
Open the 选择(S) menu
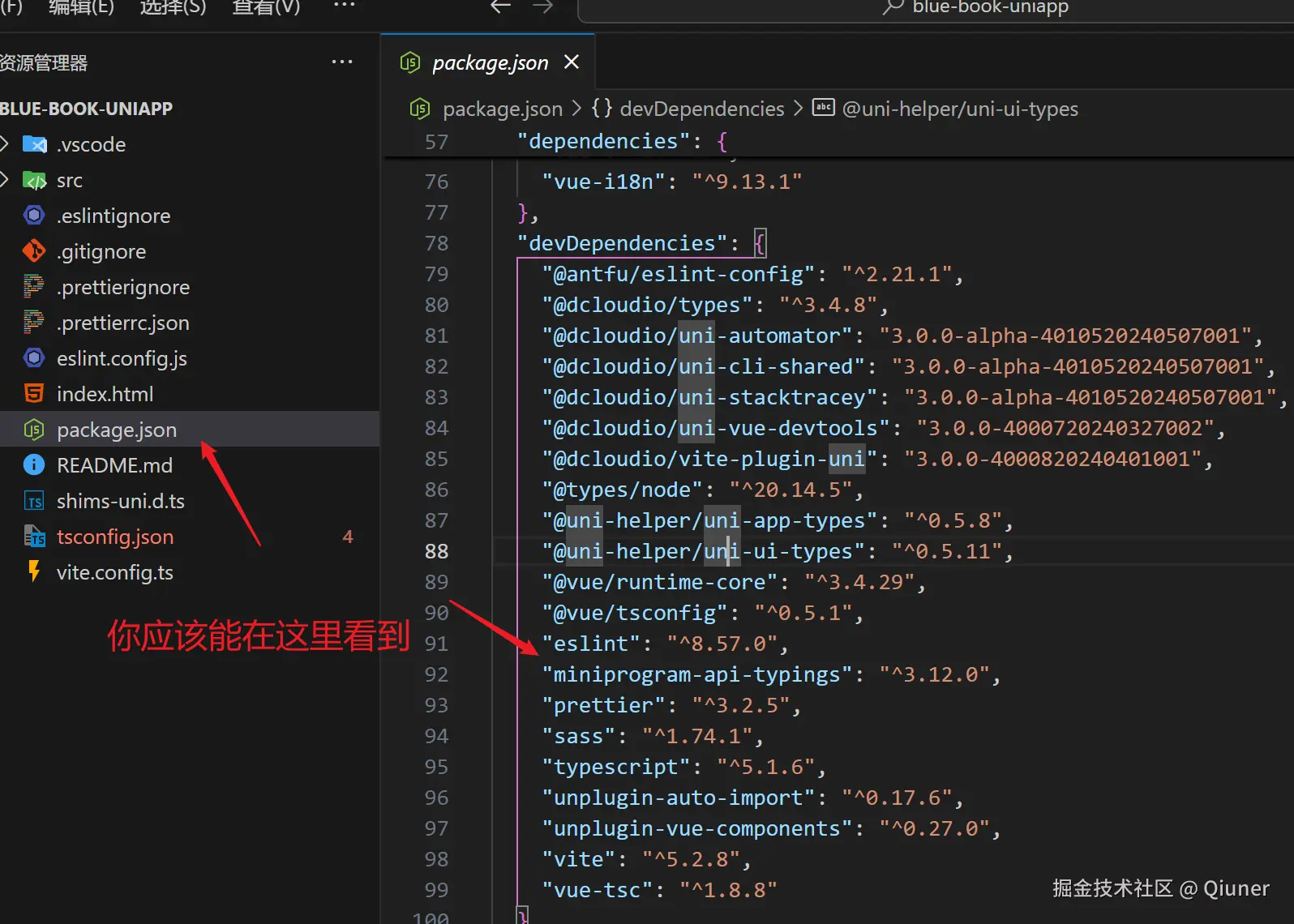[173, 7]
